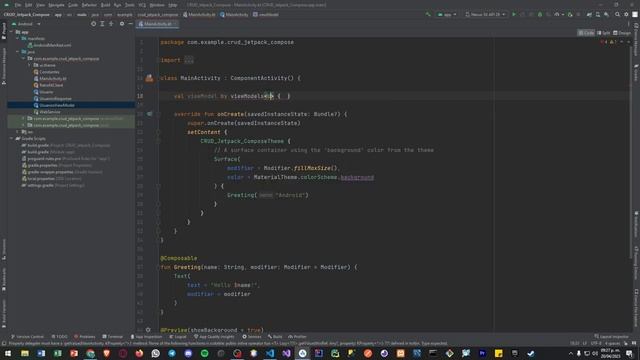Viewport: 640px width, 360px height.
Task: Open the File menu
Action: click(18, 5)
